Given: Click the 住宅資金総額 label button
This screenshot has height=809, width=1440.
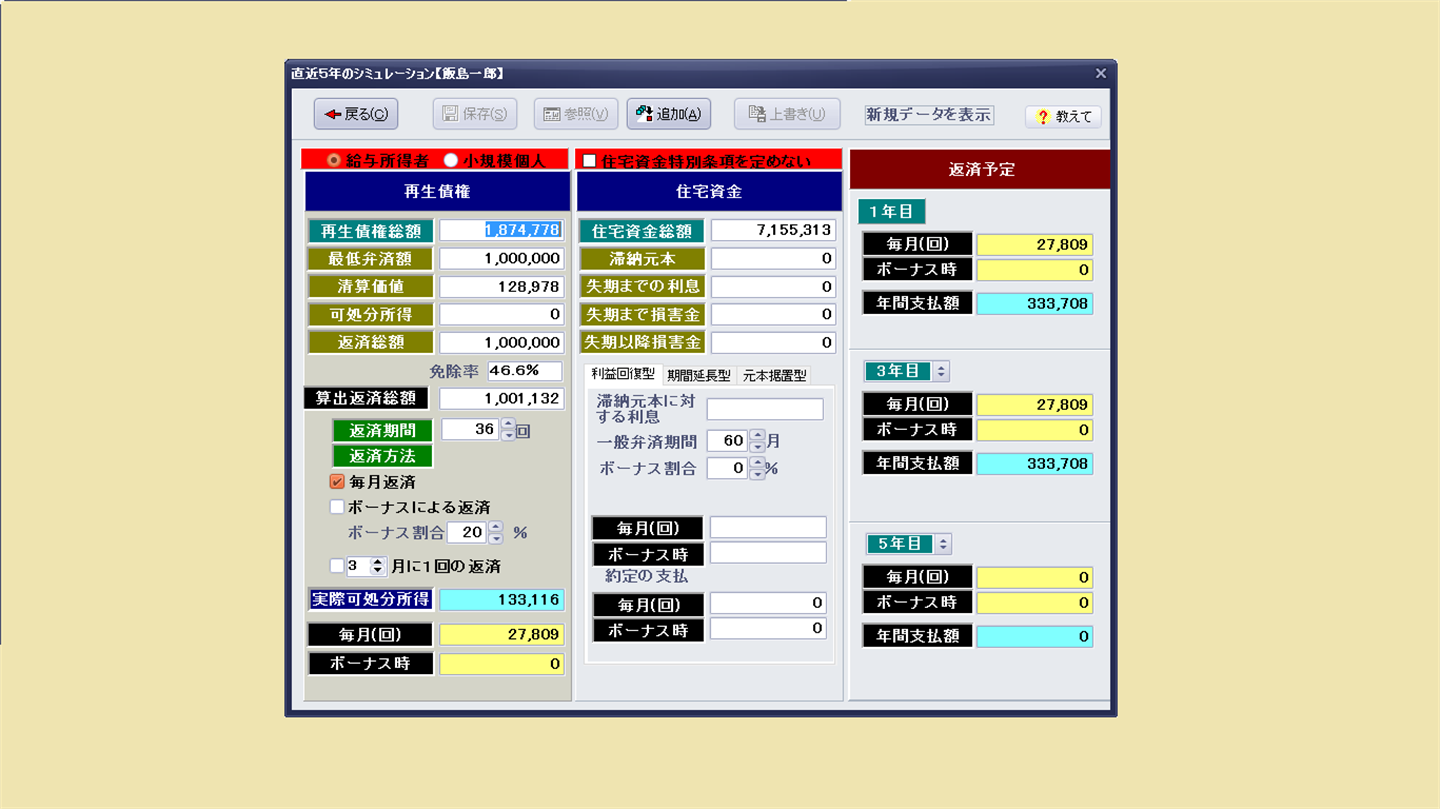Looking at the screenshot, I should (x=642, y=231).
